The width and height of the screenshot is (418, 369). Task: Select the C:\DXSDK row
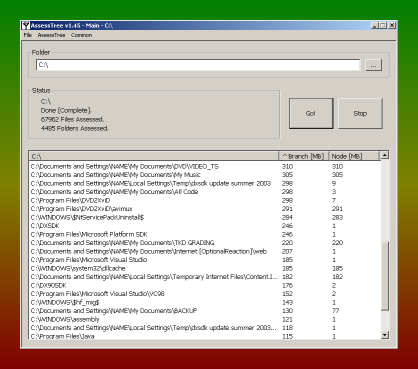pyautogui.click(x=205, y=226)
